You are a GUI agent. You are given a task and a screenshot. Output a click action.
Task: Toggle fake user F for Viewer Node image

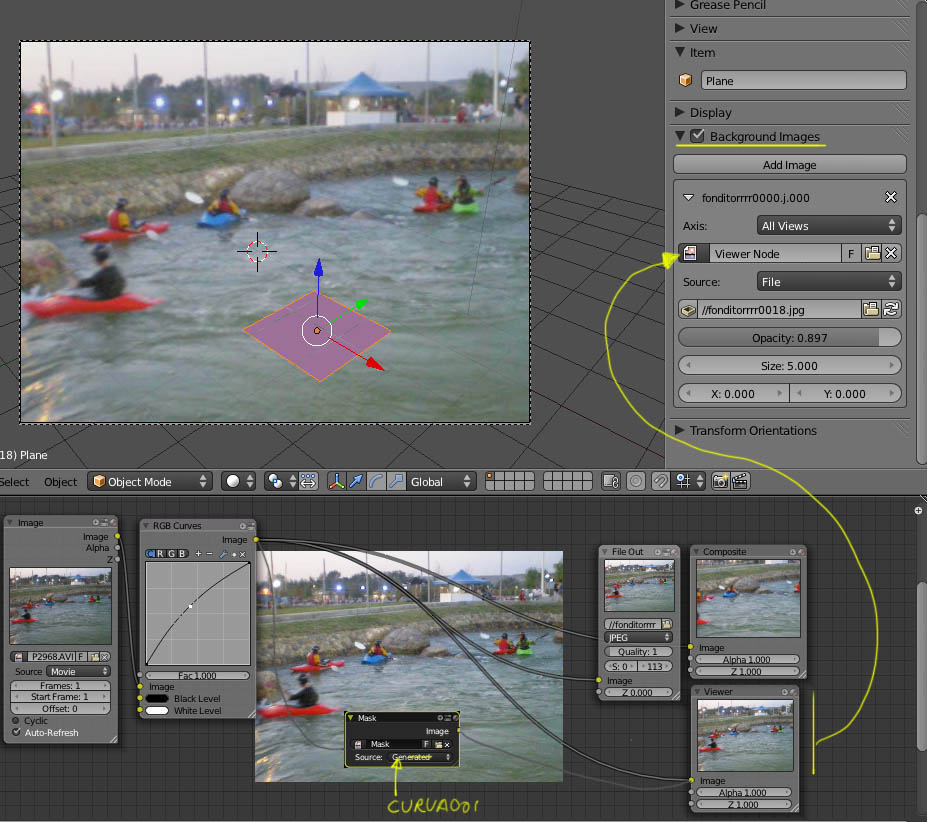851,254
